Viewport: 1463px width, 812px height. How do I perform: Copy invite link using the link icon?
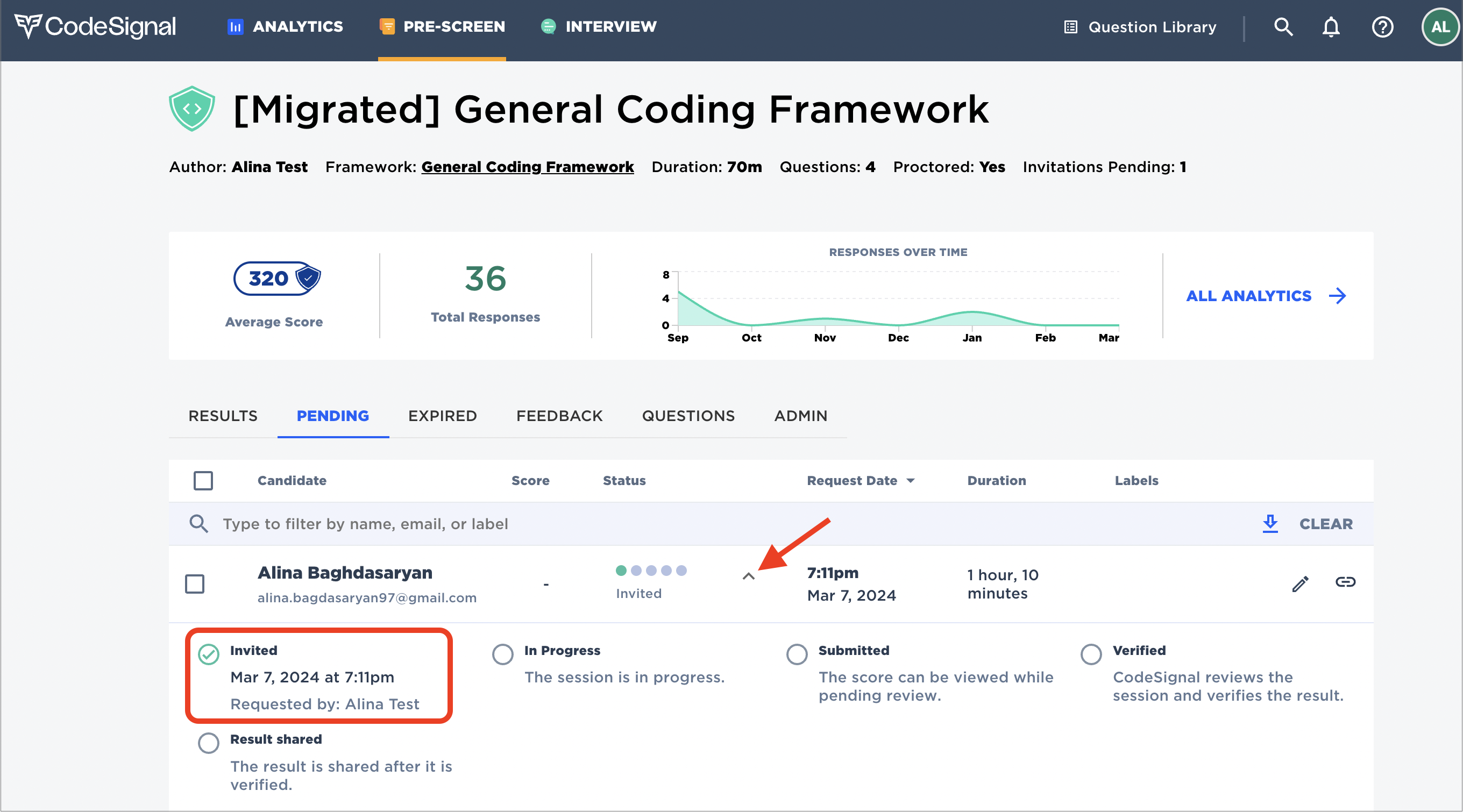pos(1345,582)
